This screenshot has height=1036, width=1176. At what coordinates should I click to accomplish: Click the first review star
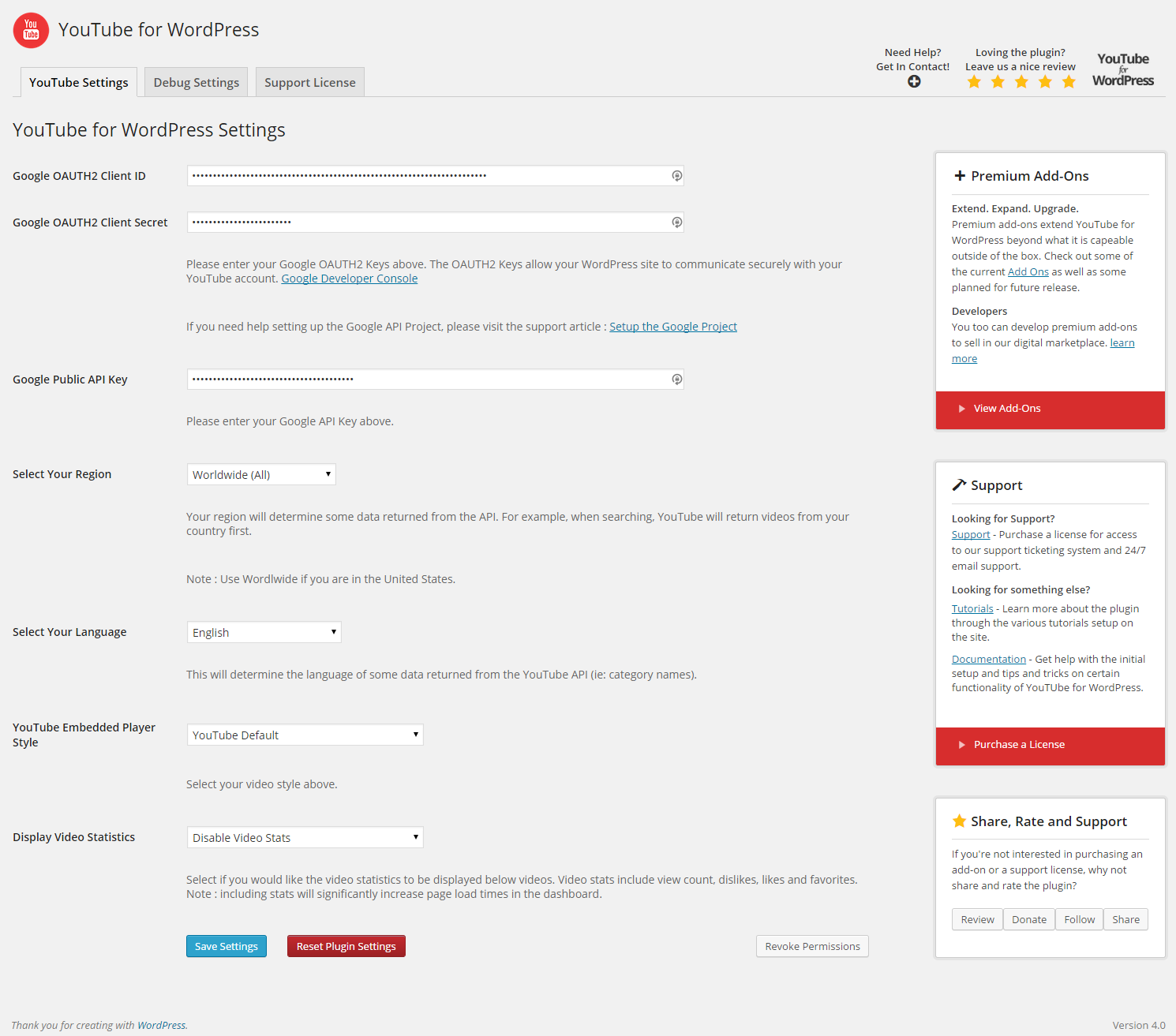point(974,82)
